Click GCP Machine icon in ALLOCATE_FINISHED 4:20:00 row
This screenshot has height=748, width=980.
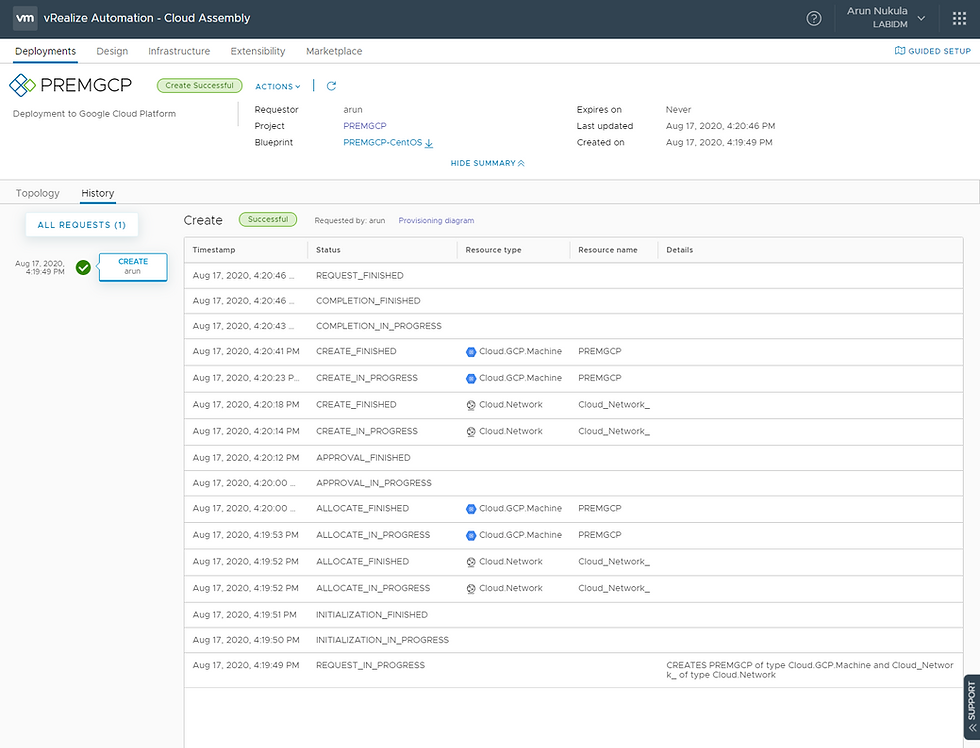[x=471, y=509]
